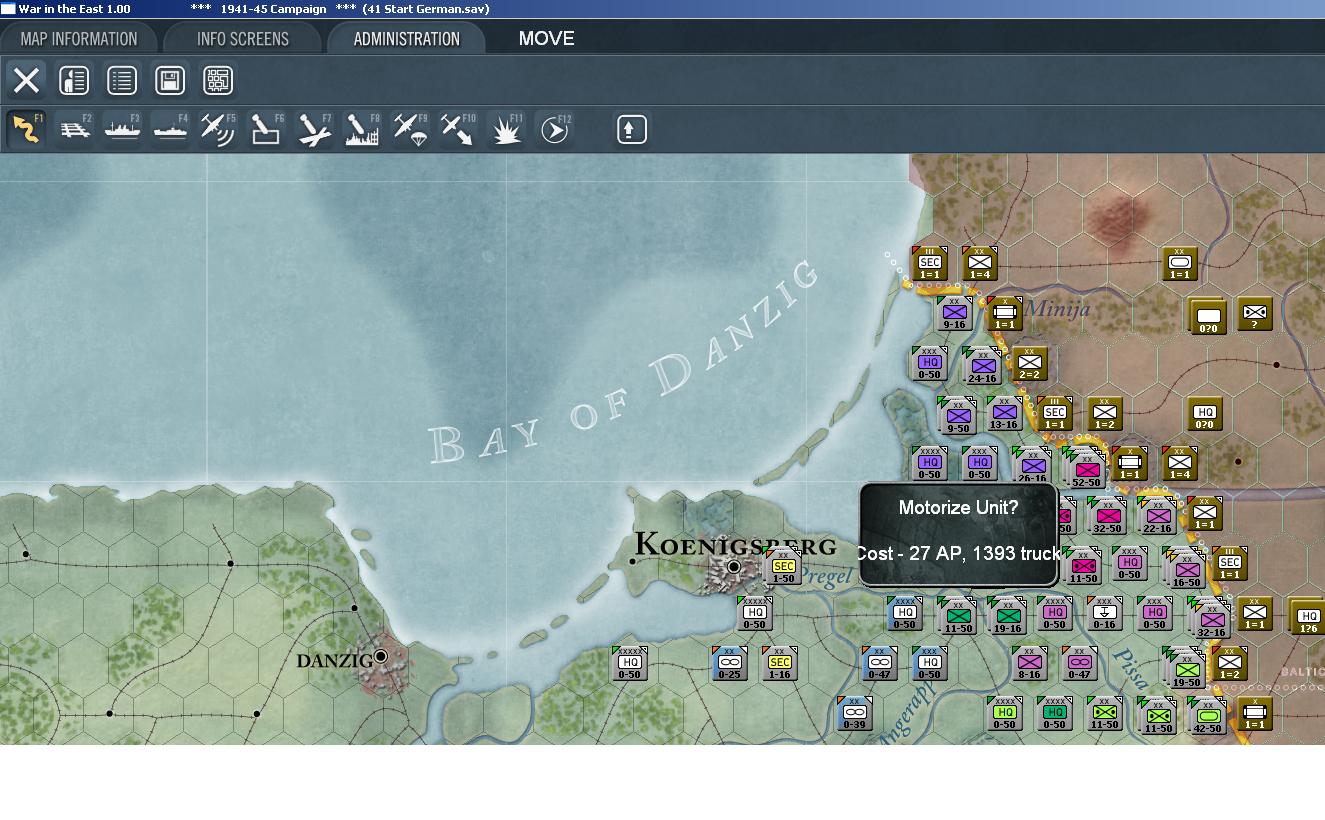This screenshot has height=820, width=1325.
Task: Click the Soviet unit marked with ?
Action: point(1255,314)
